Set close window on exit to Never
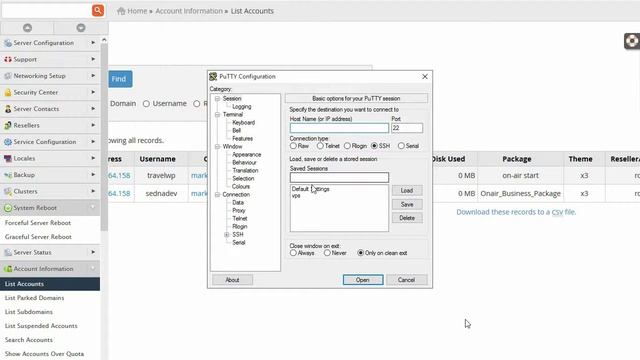This screenshot has width=640, height=360. (327, 253)
